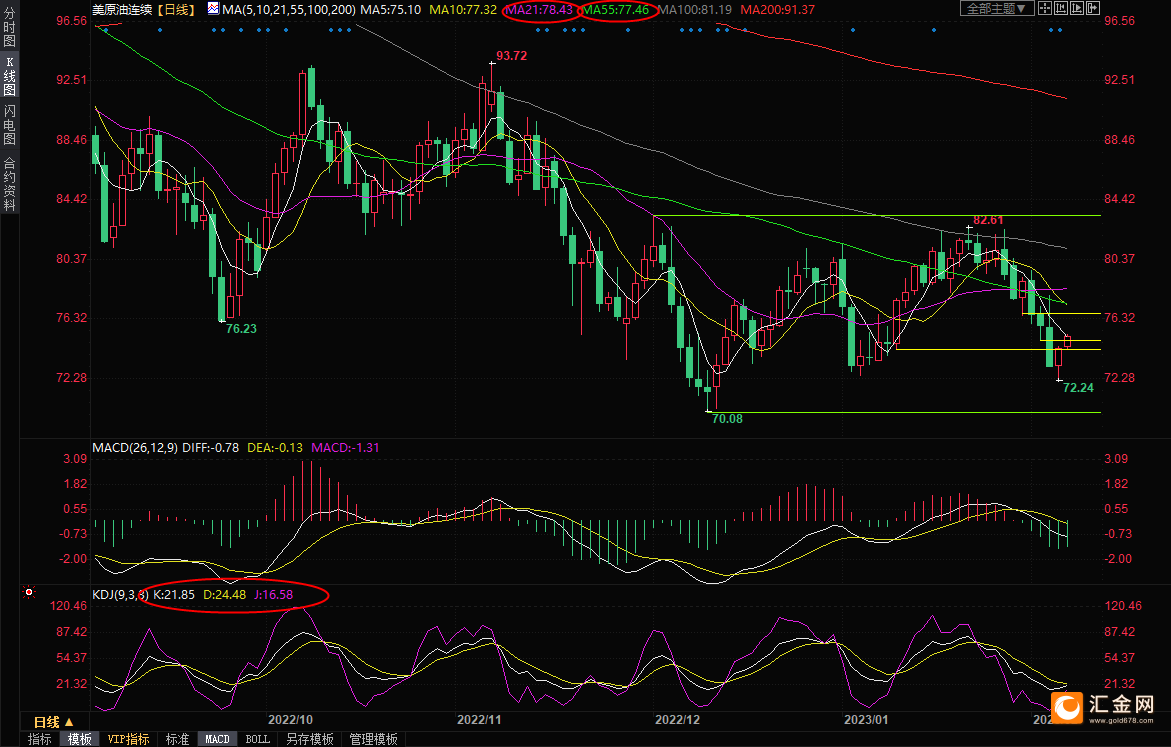Click the MA(5,10,21,55,100,200) label

(289, 10)
